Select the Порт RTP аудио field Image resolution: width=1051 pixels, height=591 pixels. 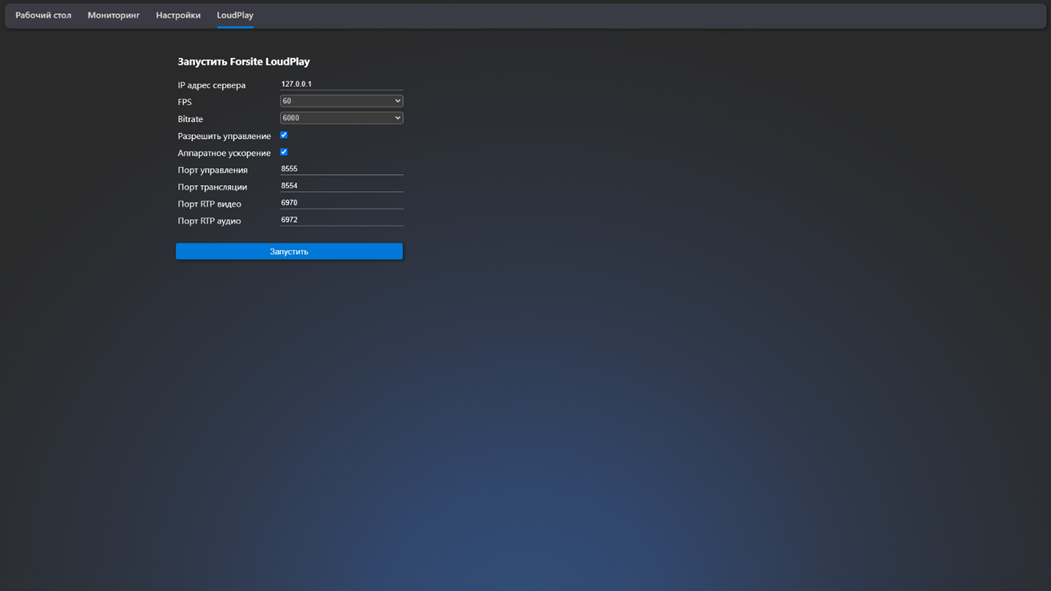pos(341,220)
